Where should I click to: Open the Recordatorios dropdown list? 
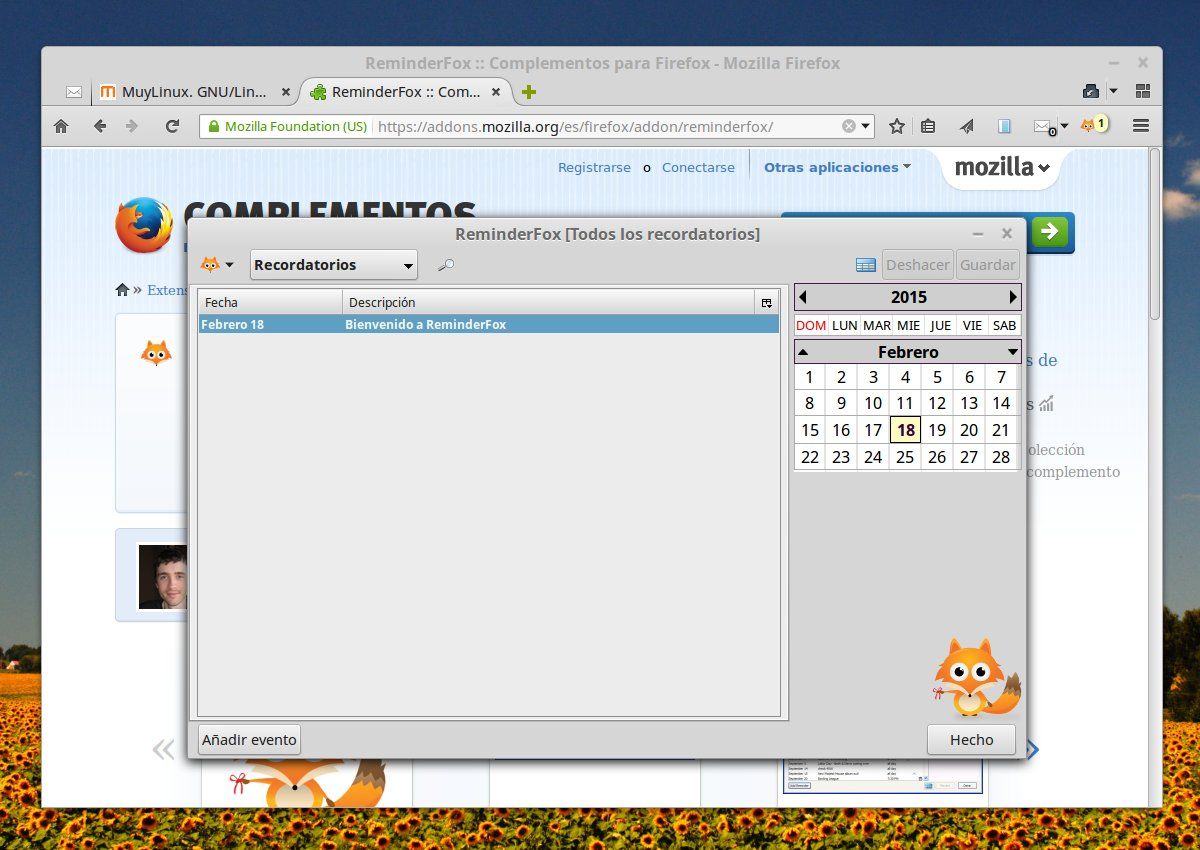point(334,265)
